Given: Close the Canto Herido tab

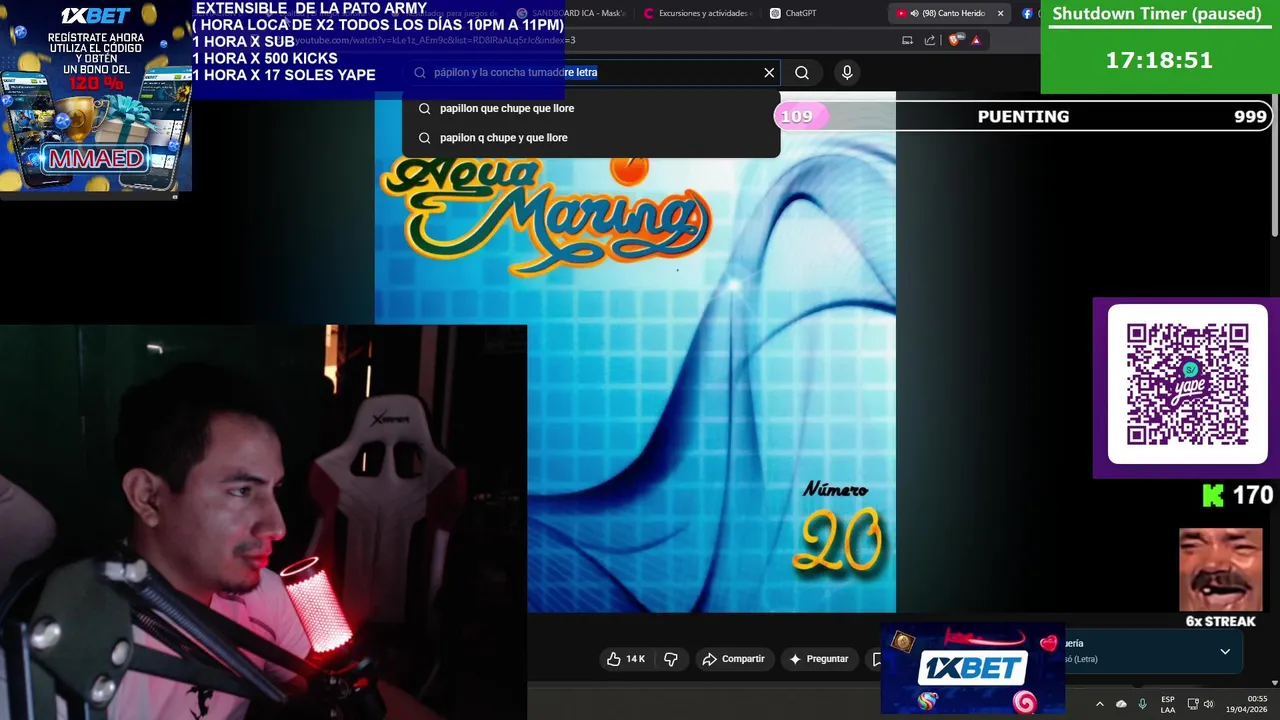Looking at the screenshot, I should [x=1000, y=13].
